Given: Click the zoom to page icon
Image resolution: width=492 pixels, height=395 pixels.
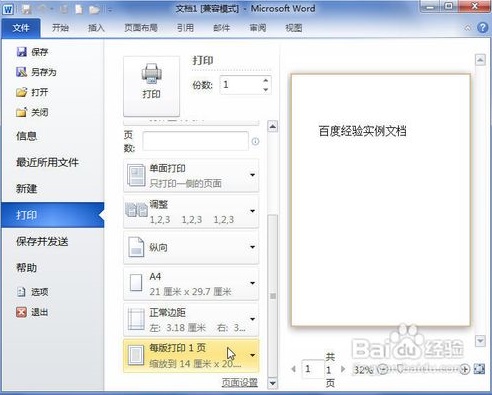Looking at the screenshot, I should pyautogui.click(x=479, y=369).
